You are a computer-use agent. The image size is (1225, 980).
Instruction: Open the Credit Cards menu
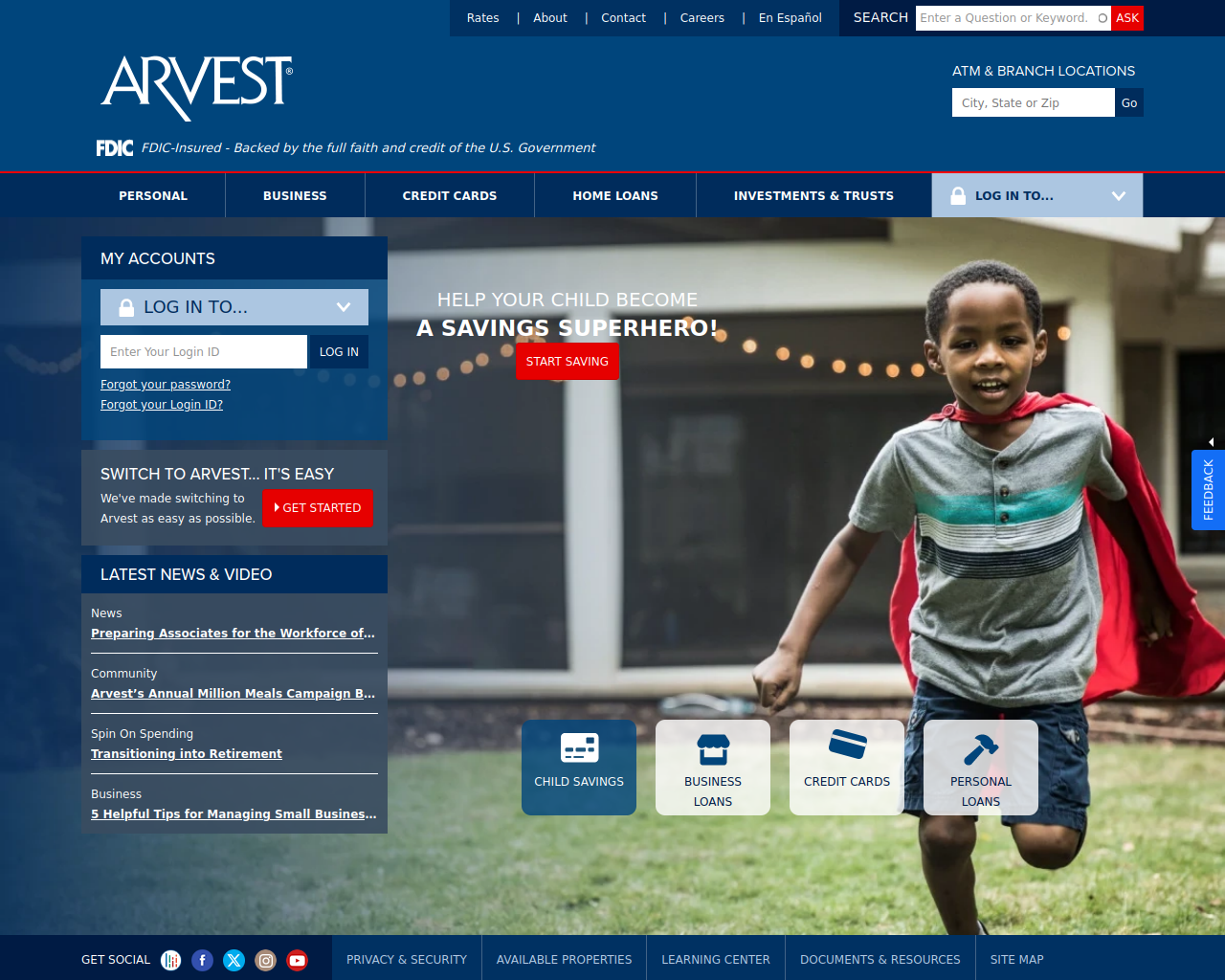450,195
